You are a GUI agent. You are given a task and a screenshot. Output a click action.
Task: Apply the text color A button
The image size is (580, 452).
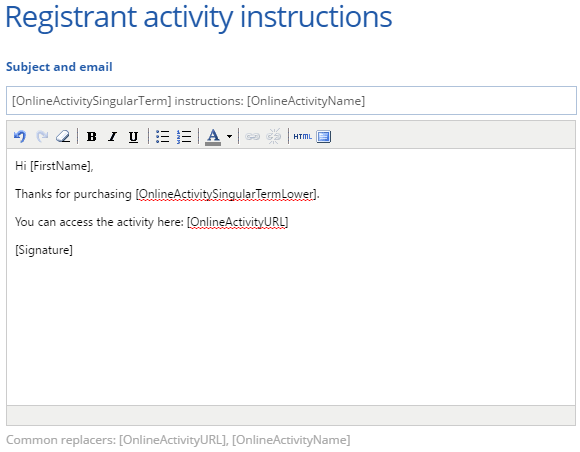pyautogui.click(x=213, y=137)
